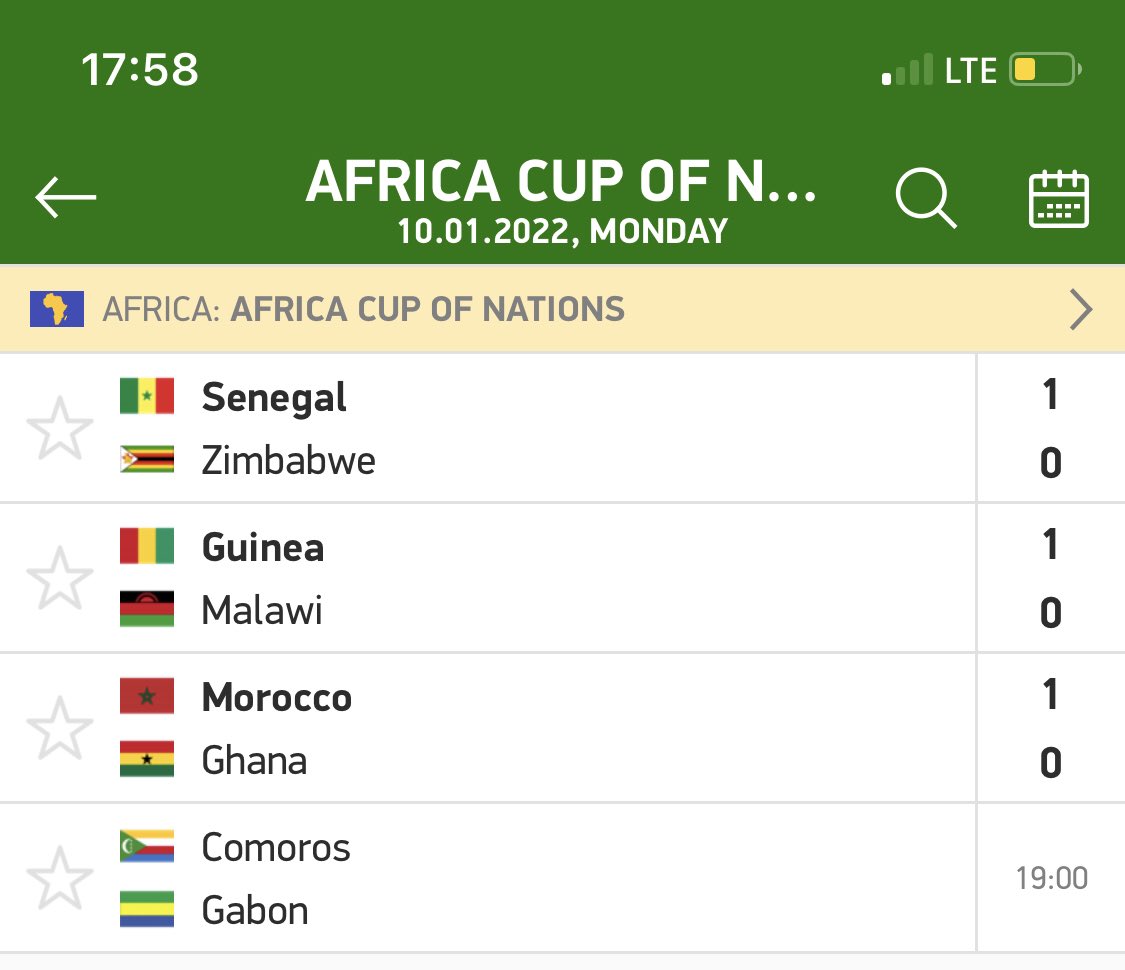Open the Ghana team name
1125x970 pixels.
[x=254, y=761]
